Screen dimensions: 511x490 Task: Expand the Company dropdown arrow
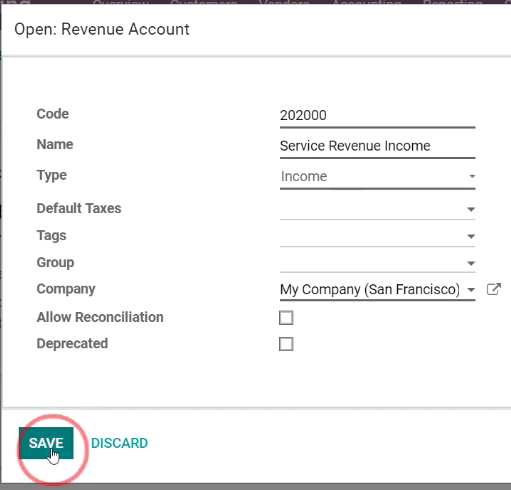(x=471, y=290)
